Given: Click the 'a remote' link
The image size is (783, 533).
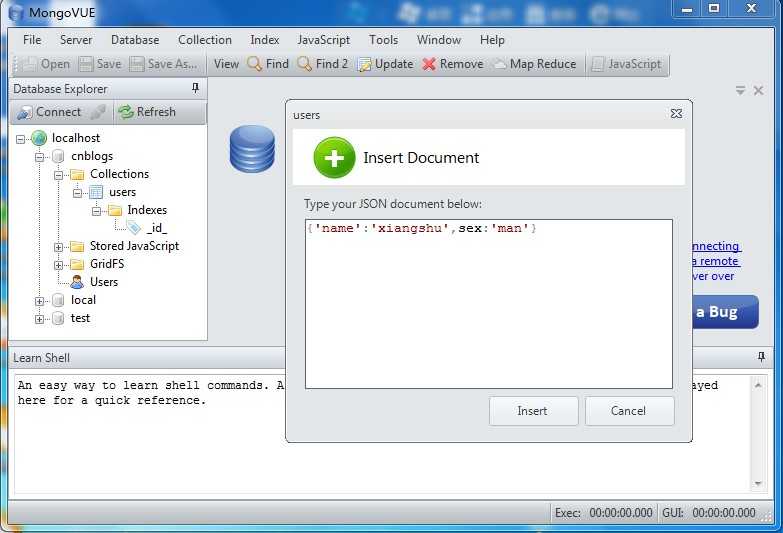Looking at the screenshot, I should point(715,261).
